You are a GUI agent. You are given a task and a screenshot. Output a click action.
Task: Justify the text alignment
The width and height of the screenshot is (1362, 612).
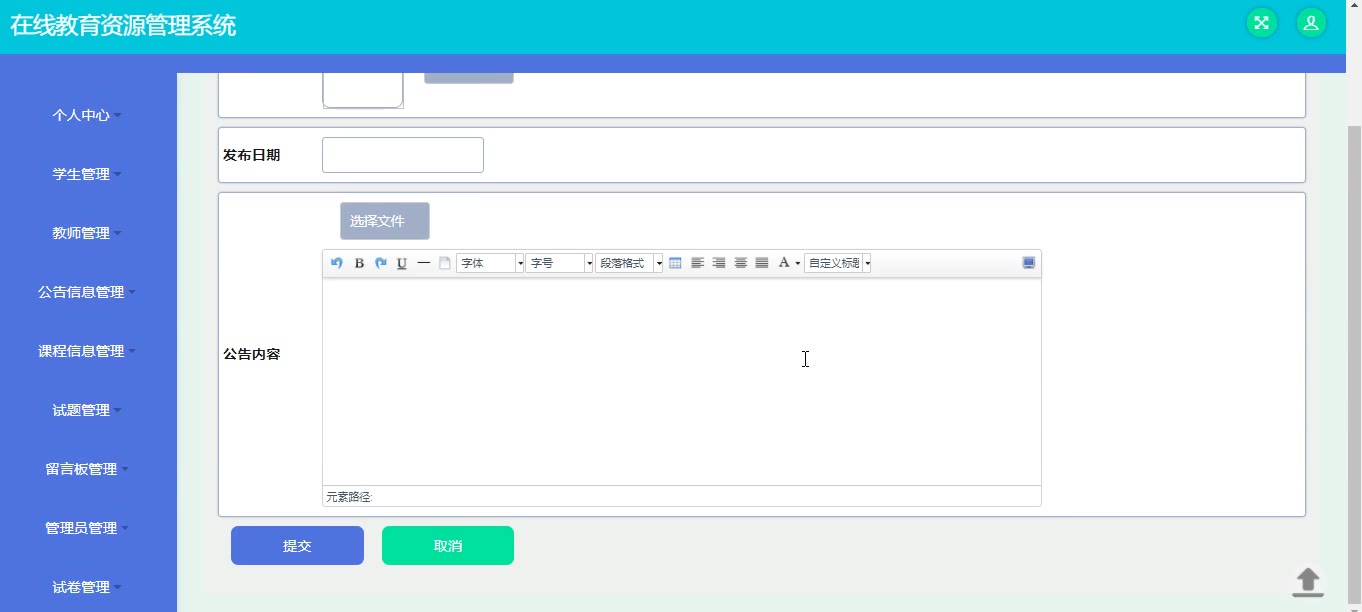[x=762, y=263]
